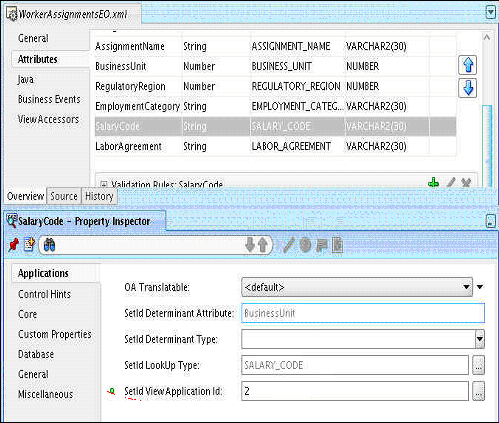The height and width of the screenshot is (423, 499).
Task: Select General category in Property Inspector
Action: (x=33, y=374)
